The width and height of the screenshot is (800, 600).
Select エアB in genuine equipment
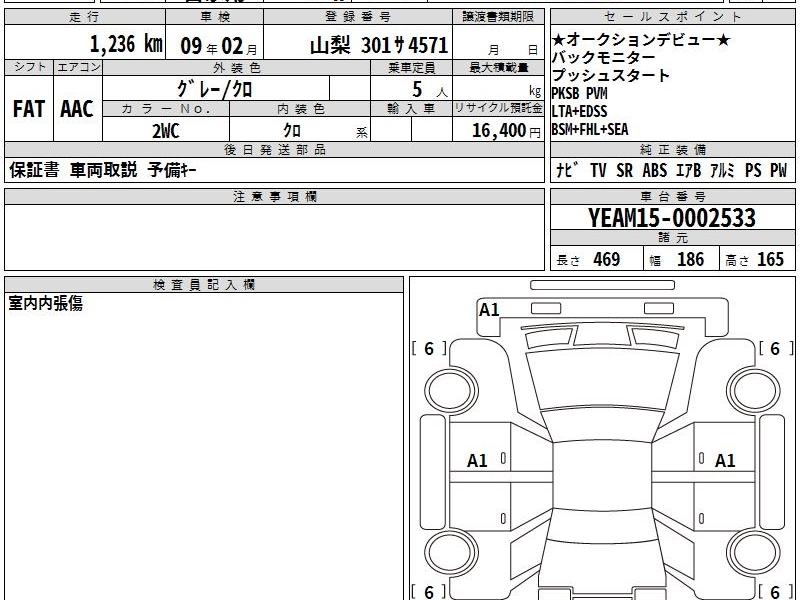point(689,170)
